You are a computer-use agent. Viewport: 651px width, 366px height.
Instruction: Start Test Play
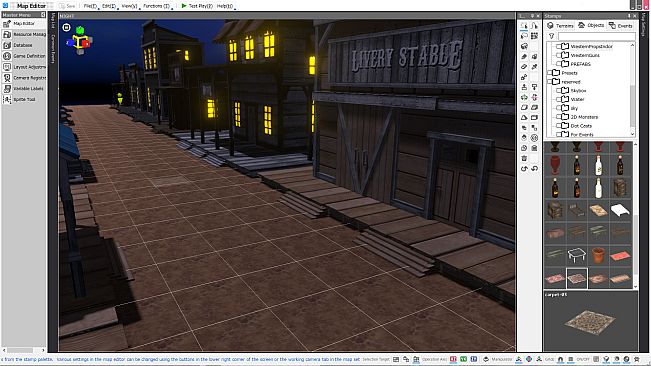(197, 6)
